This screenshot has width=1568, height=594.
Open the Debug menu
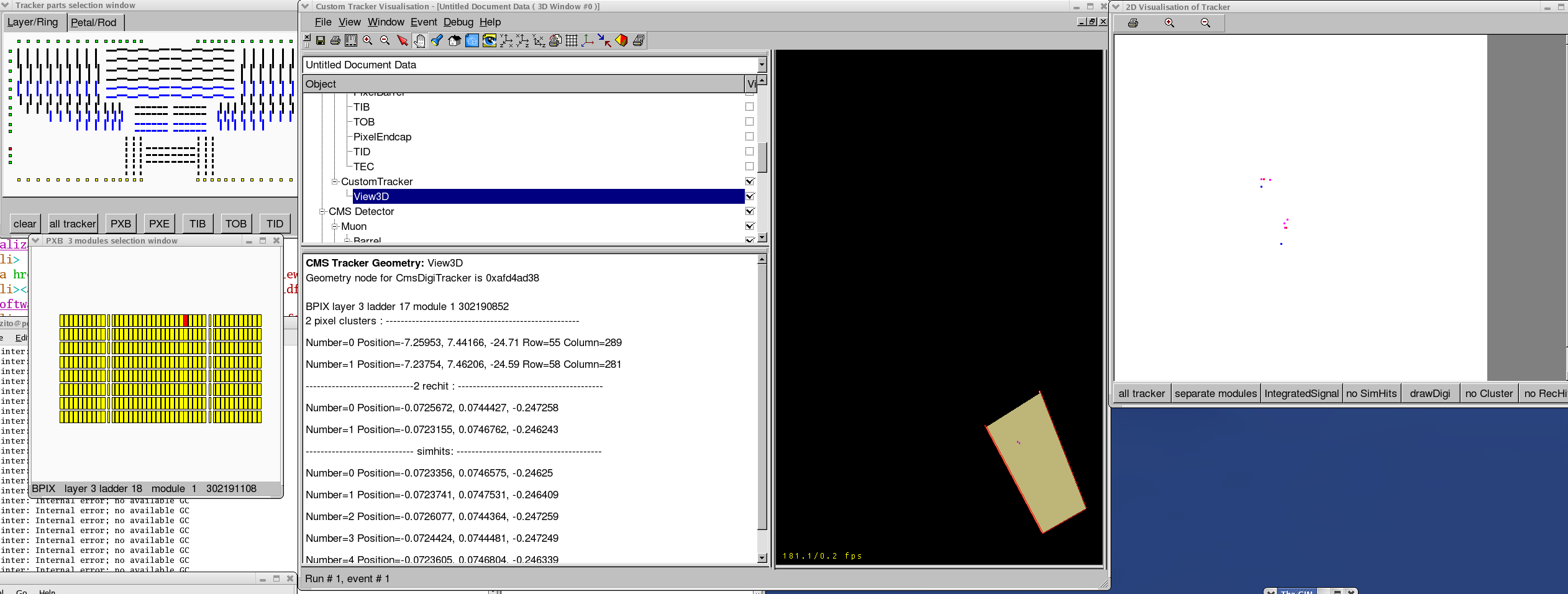pyautogui.click(x=458, y=22)
